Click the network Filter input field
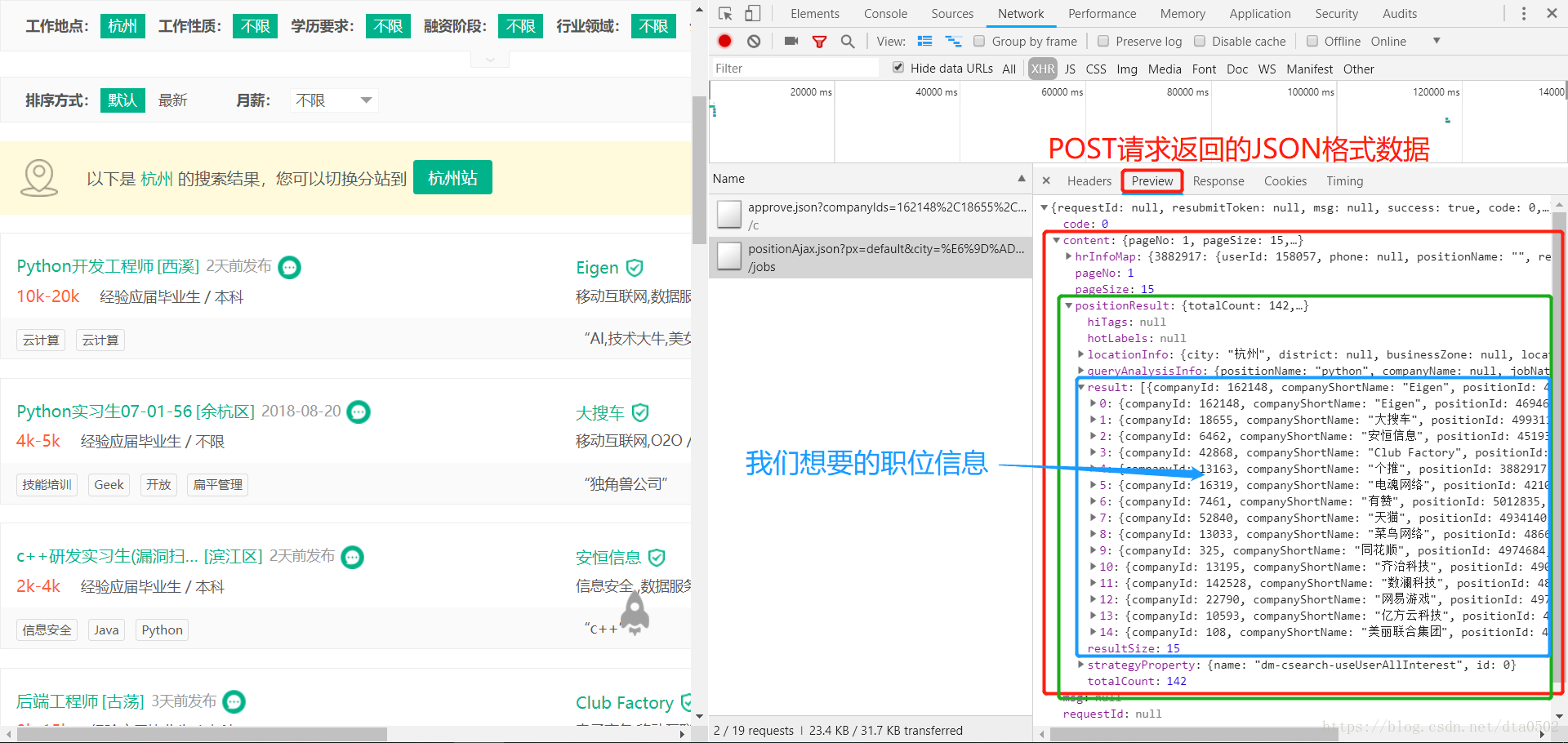The image size is (1568, 743). (794, 68)
